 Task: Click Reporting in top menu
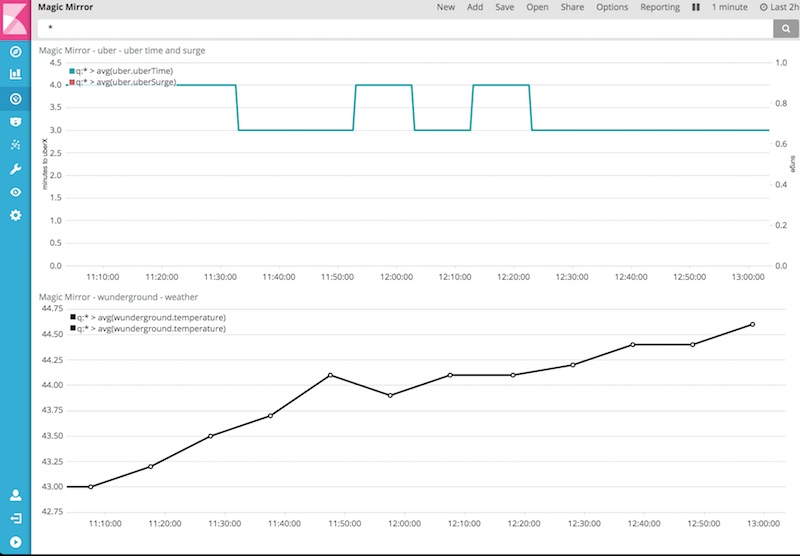tap(660, 7)
